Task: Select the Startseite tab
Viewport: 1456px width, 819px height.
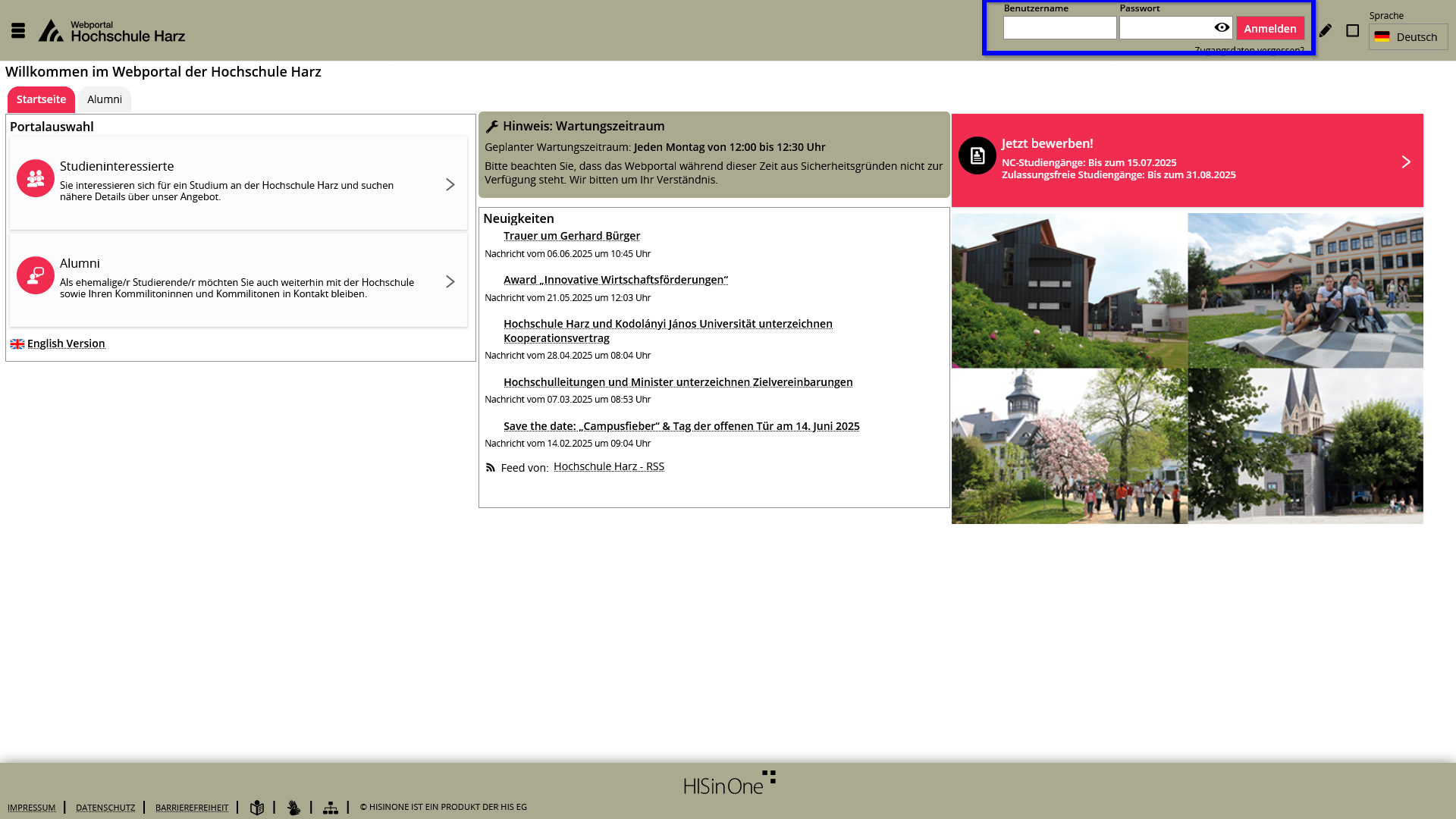Action: (x=41, y=99)
